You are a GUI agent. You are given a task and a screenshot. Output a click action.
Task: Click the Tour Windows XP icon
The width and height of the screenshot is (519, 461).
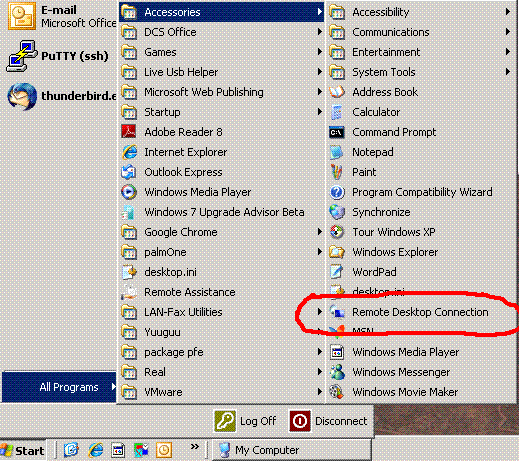337,232
